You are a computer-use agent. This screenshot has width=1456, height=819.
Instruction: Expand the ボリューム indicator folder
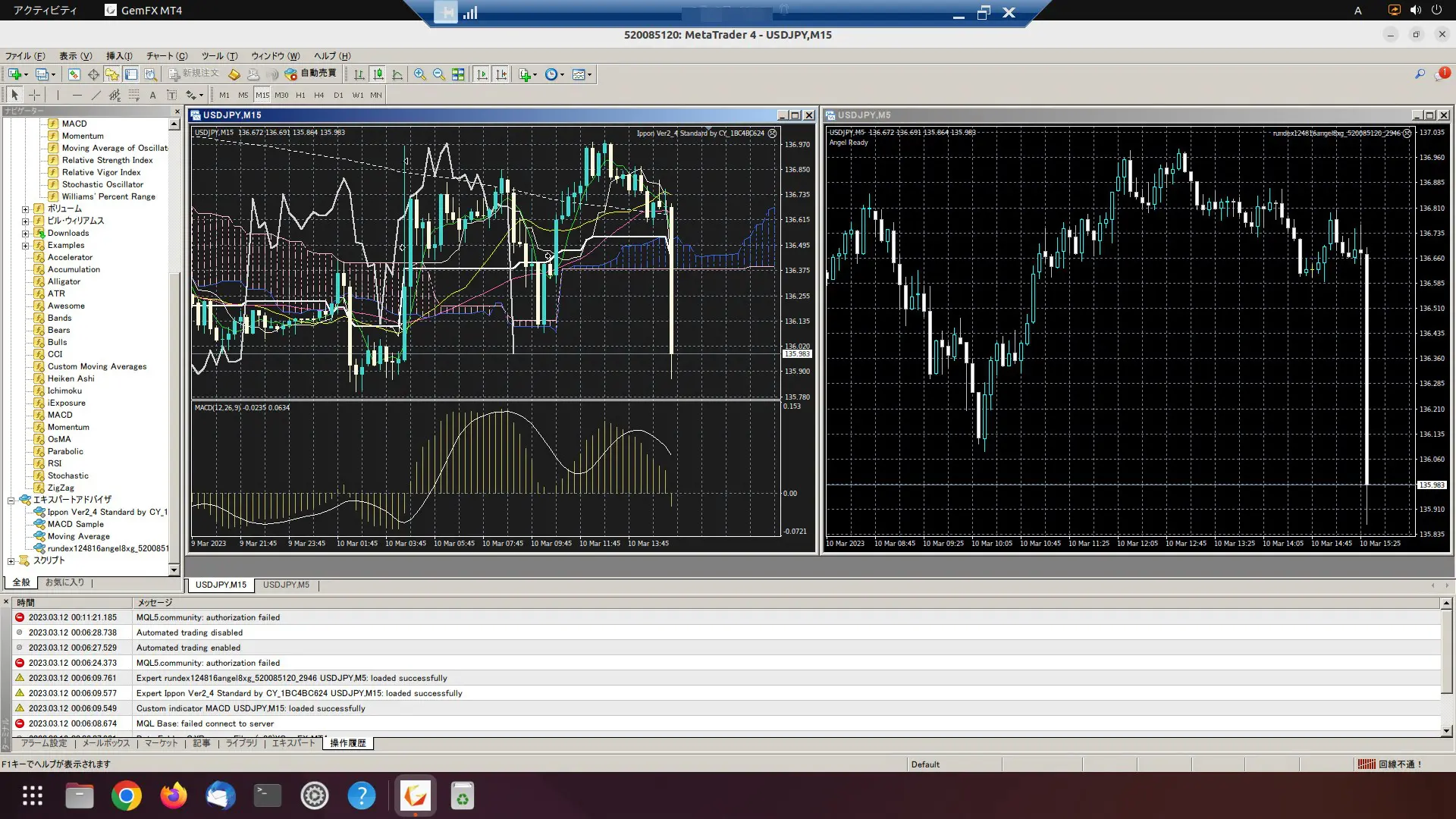pyautogui.click(x=25, y=209)
